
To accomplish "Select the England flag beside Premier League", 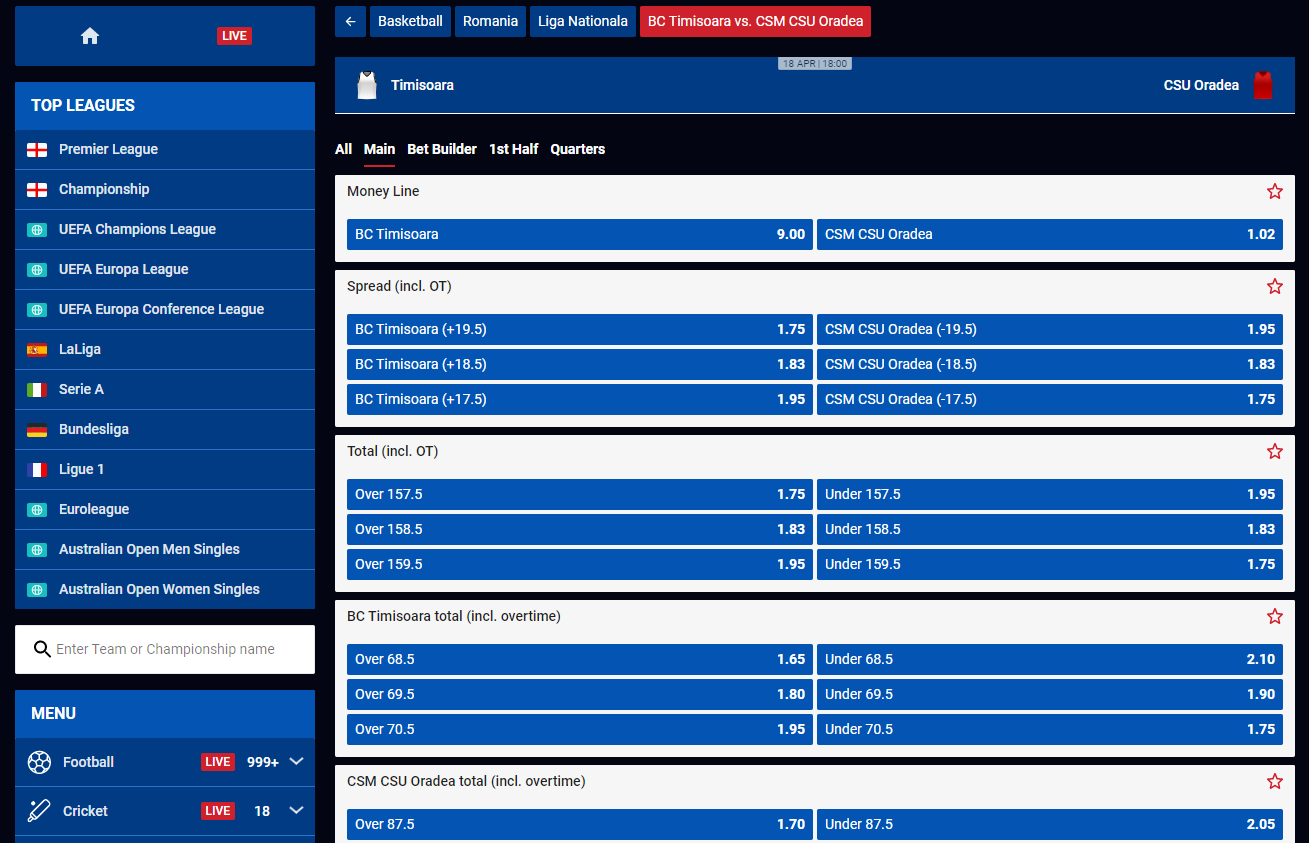I will click(37, 149).
